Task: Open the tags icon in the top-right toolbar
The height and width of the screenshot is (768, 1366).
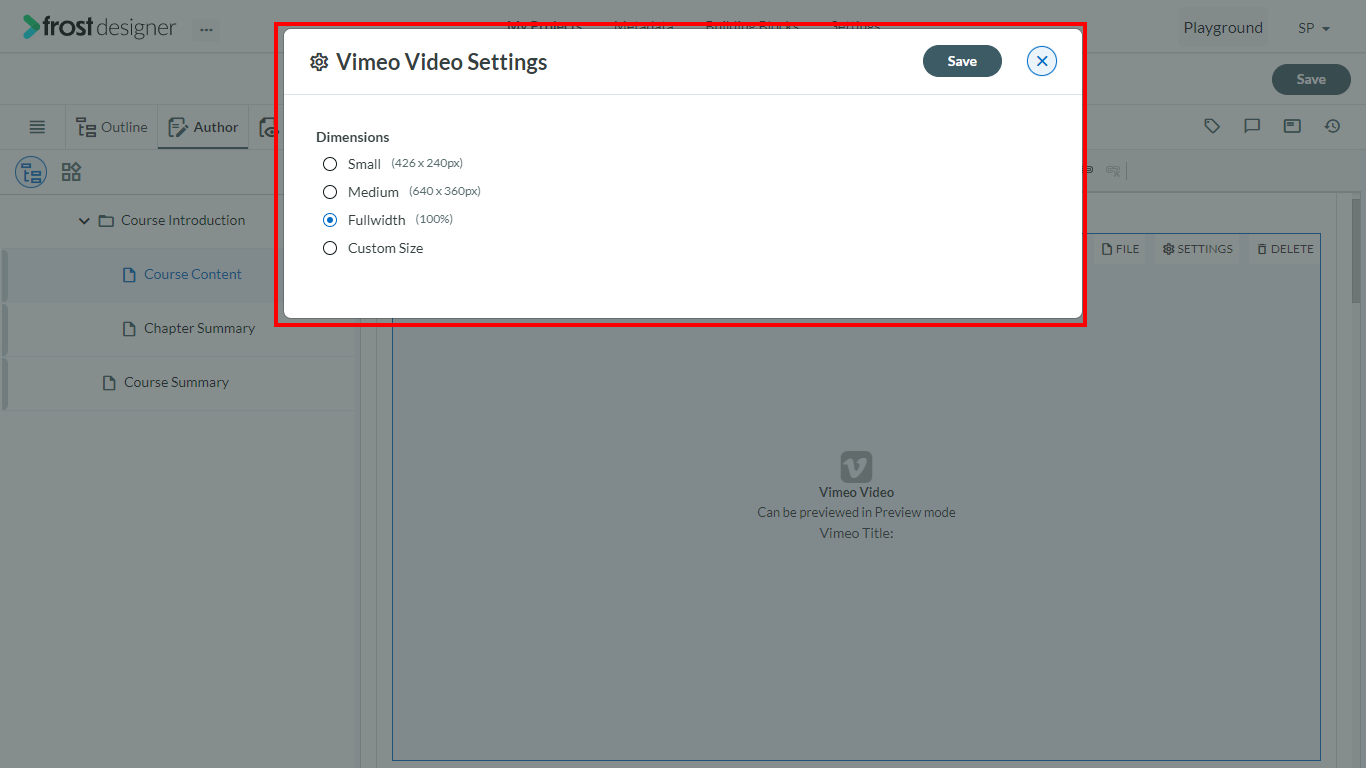Action: (x=1212, y=126)
